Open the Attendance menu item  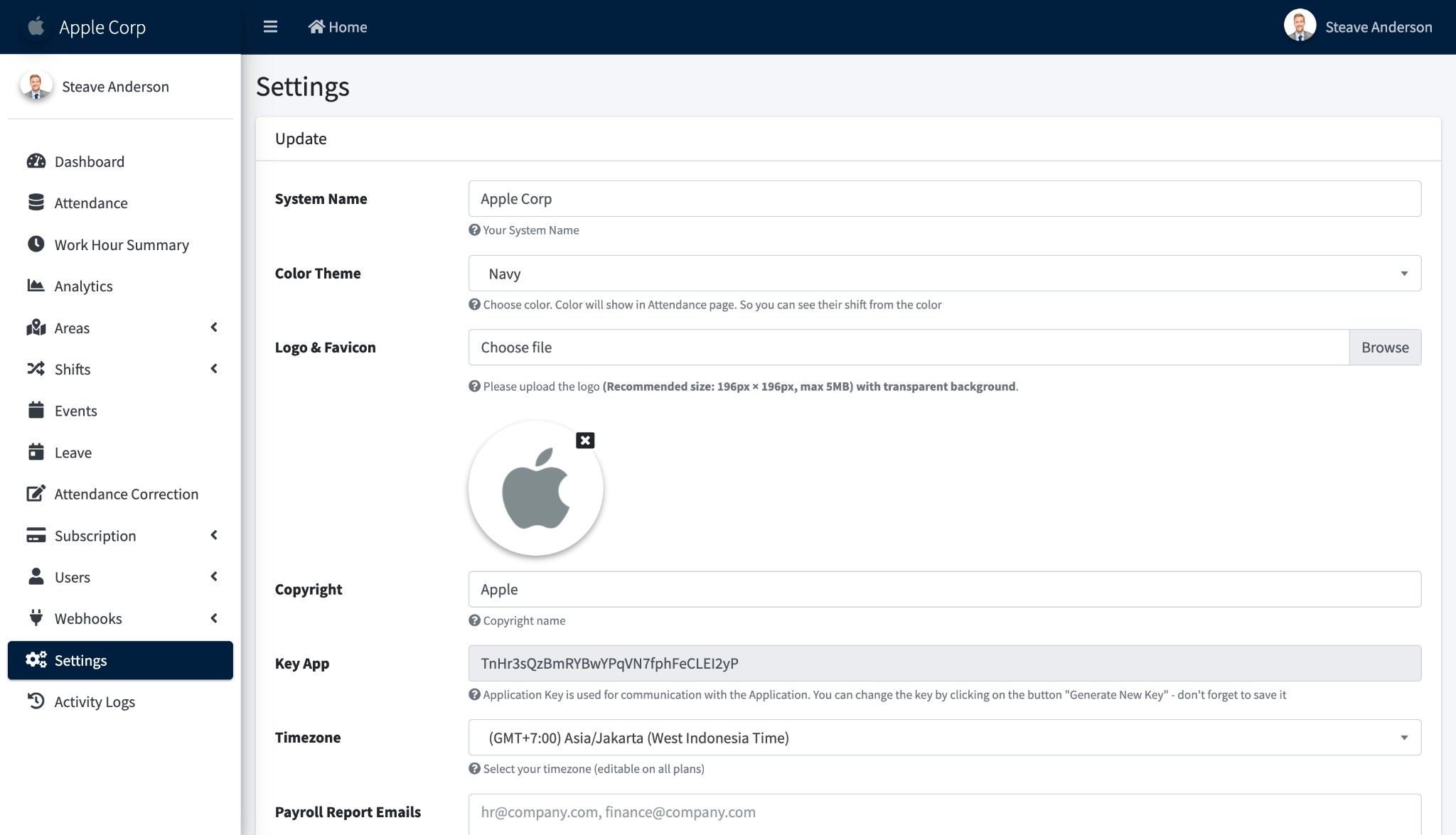point(91,203)
